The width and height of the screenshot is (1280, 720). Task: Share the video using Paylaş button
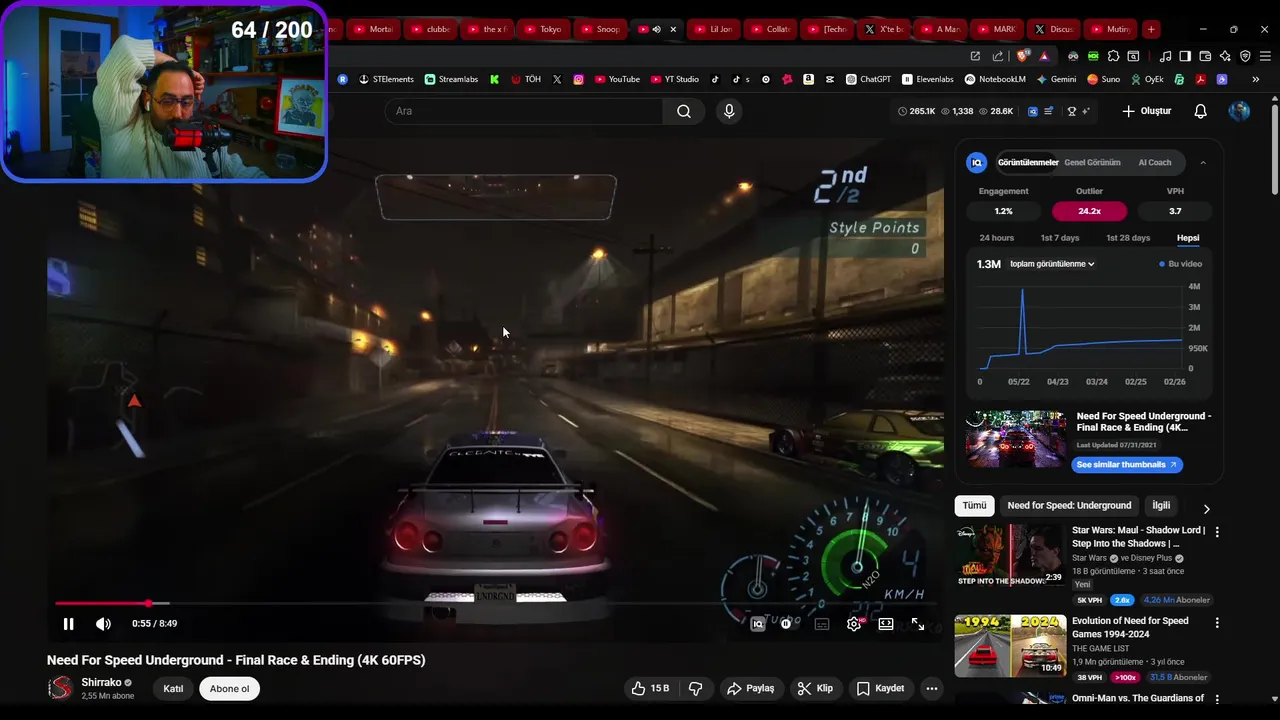pyautogui.click(x=751, y=688)
